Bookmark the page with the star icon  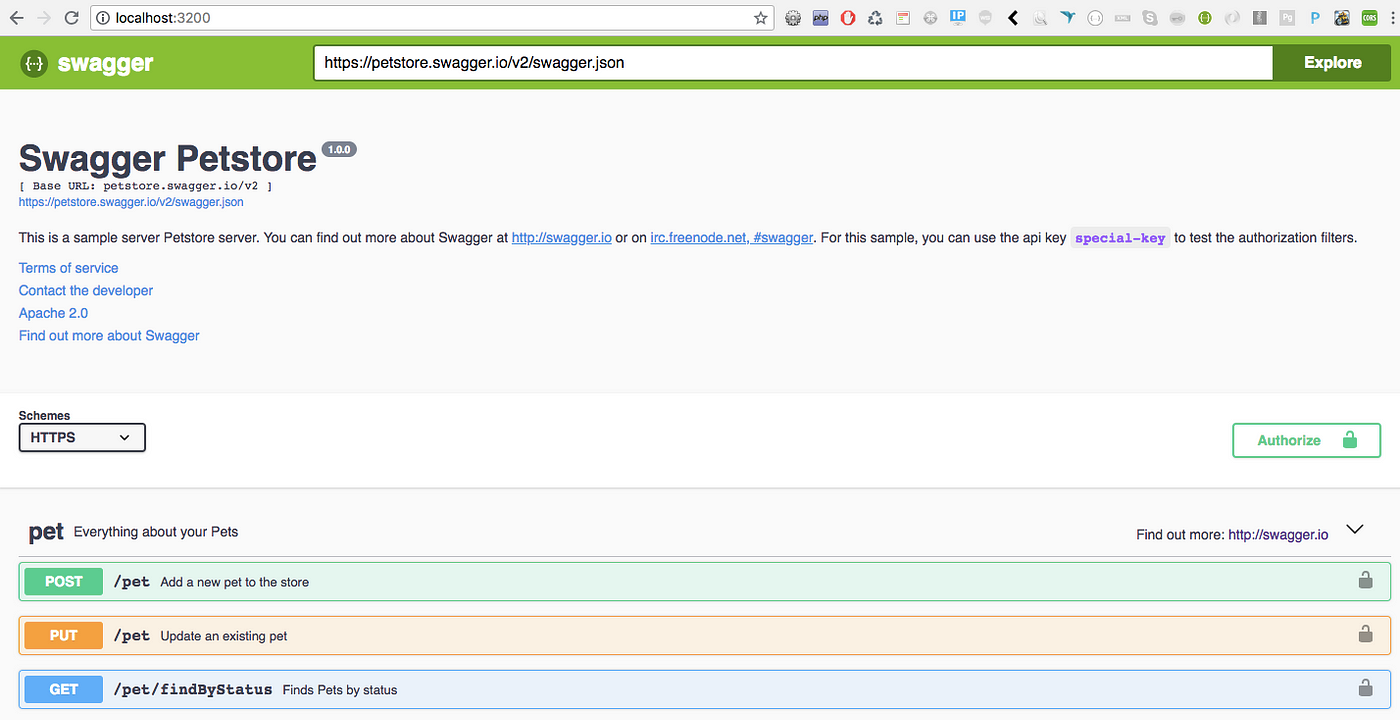(x=761, y=18)
